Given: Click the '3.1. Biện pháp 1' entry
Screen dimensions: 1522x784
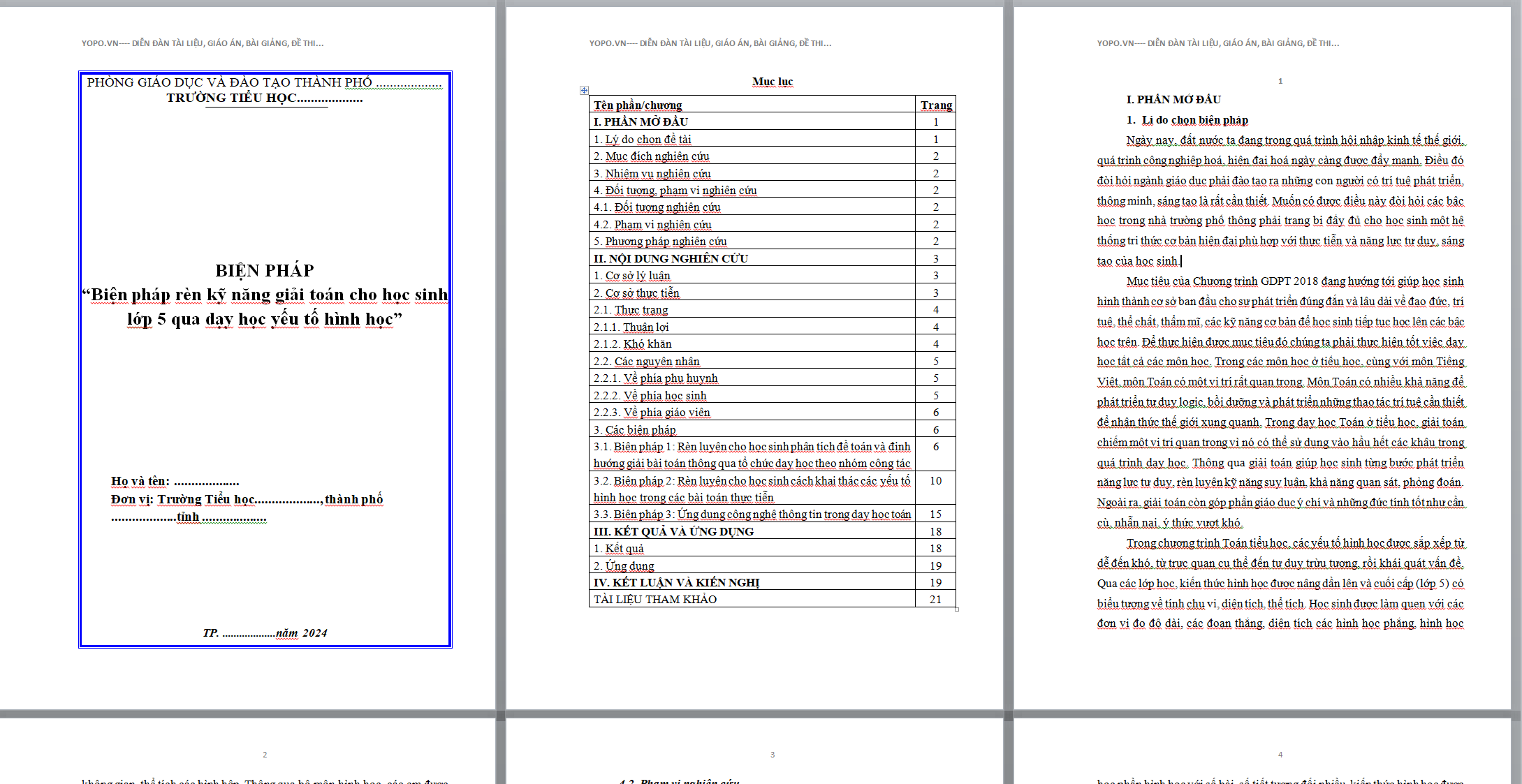Looking at the screenshot, I should pos(752,454).
